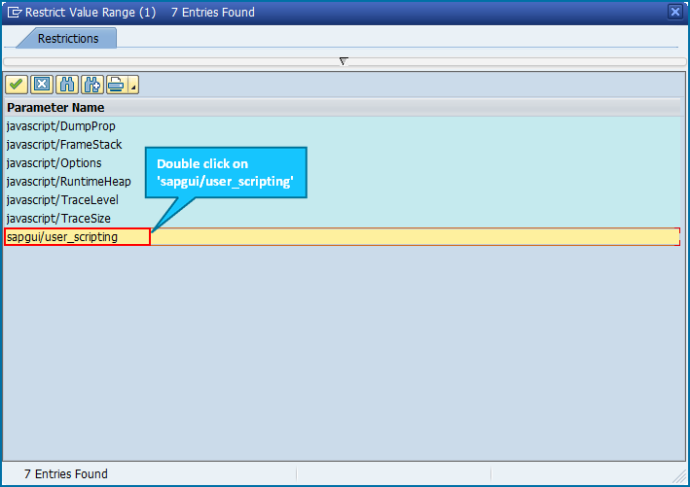Cancel with the X toolbar icon

pyautogui.click(x=42, y=84)
